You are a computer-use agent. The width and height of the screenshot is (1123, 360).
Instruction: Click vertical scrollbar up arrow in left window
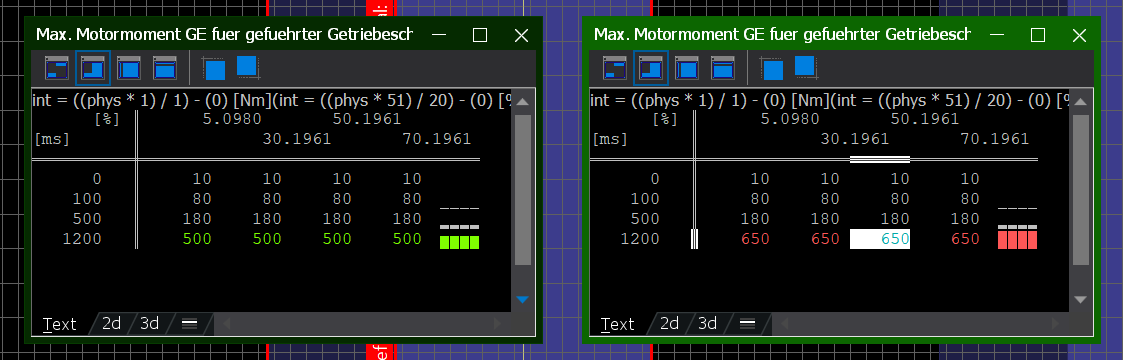(x=523, y=102)
